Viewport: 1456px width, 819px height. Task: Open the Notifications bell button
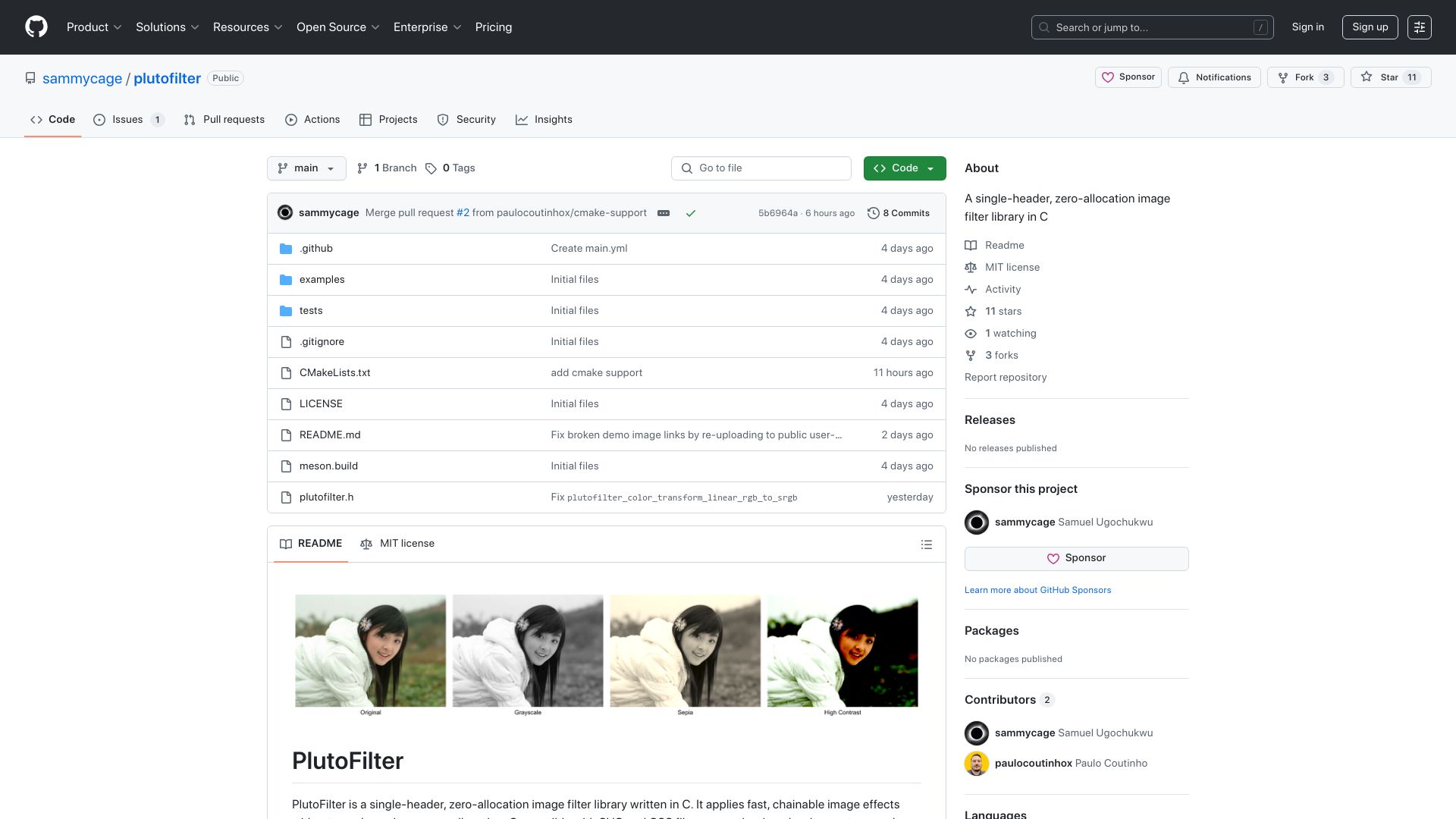click(1214, 77)
